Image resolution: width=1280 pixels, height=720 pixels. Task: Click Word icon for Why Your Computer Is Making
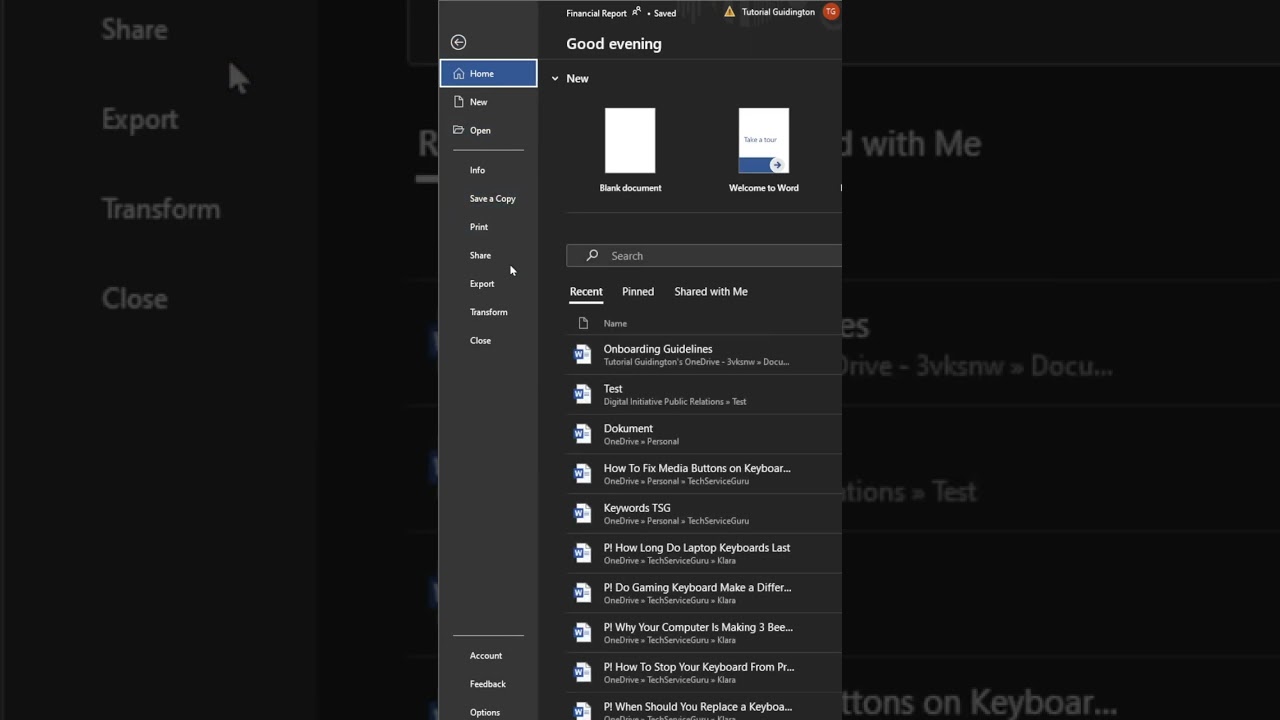pos(582,632)
